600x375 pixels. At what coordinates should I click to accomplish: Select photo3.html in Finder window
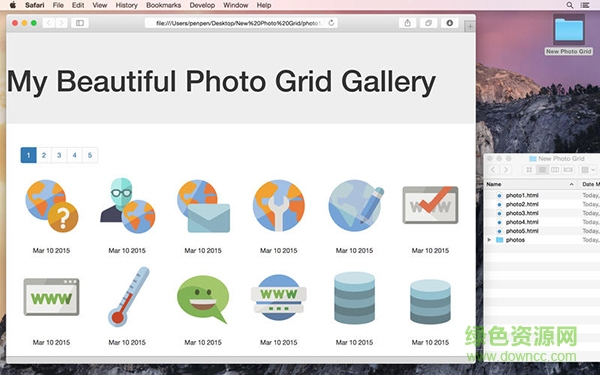coord(522,213)
